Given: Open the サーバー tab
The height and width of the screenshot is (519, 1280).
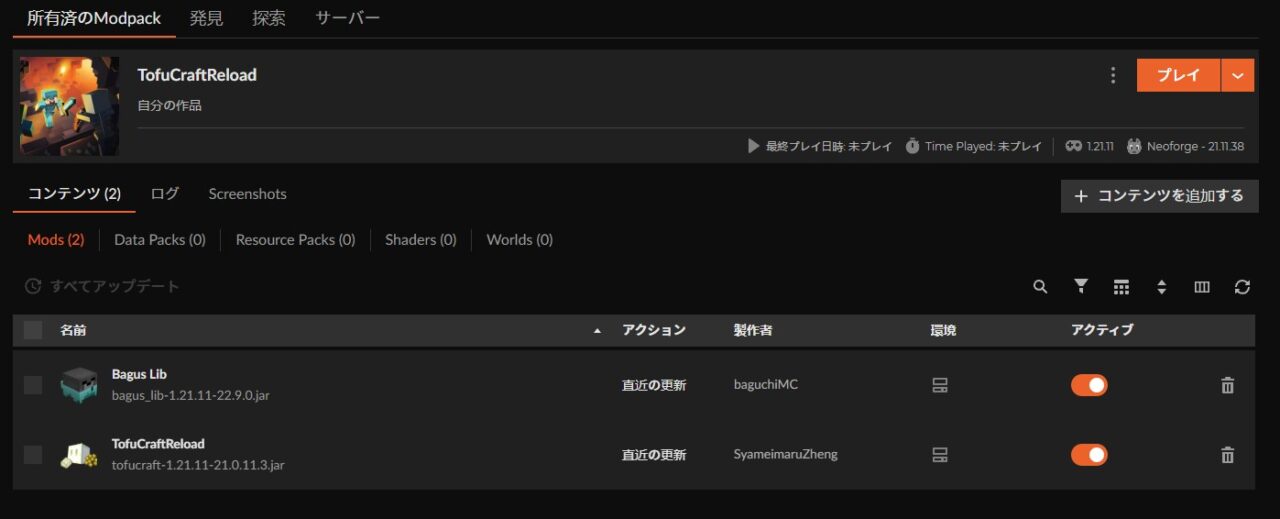Looking at the screenshot, I should [x=347, y=18].
